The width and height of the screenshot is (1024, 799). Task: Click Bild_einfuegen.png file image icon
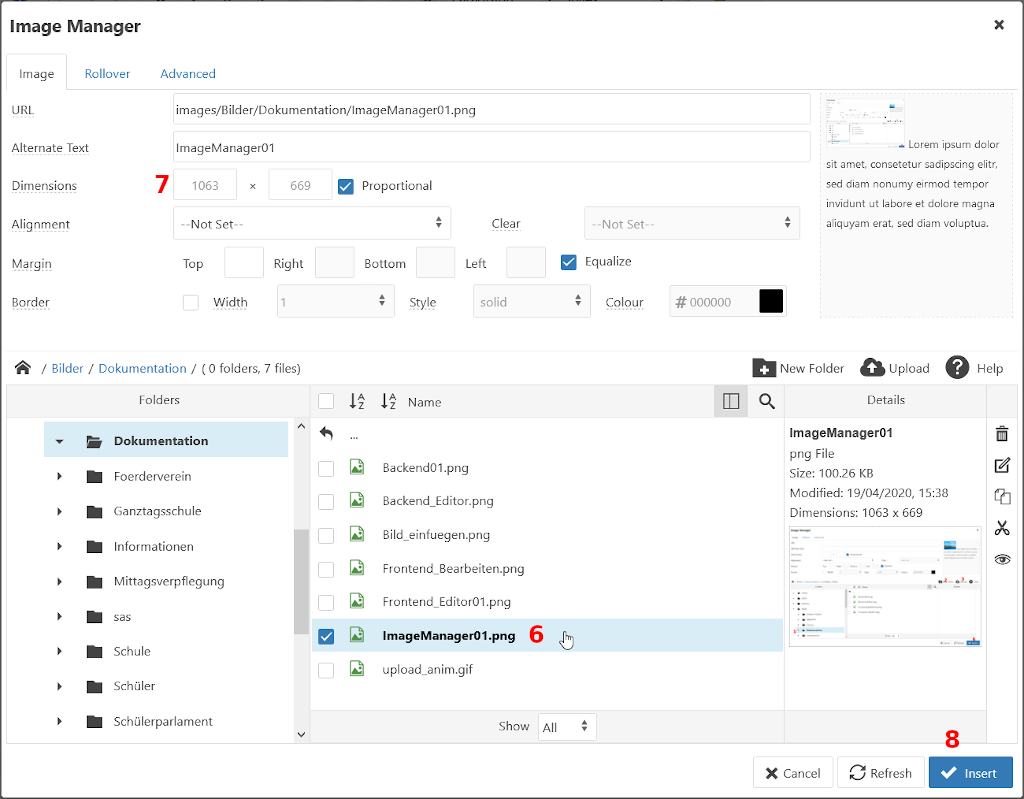[357, 534]
